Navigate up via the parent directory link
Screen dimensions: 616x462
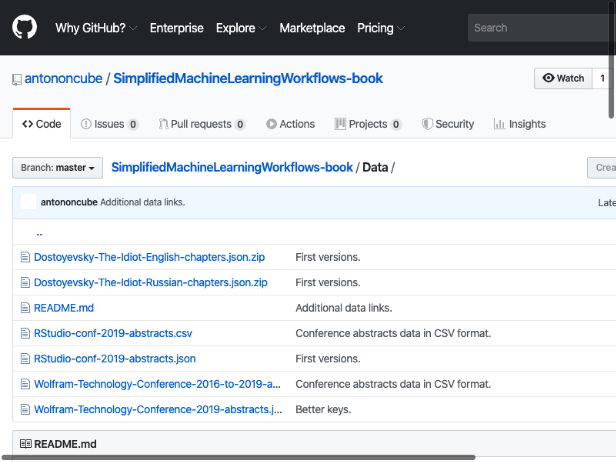tap(39, 232)
